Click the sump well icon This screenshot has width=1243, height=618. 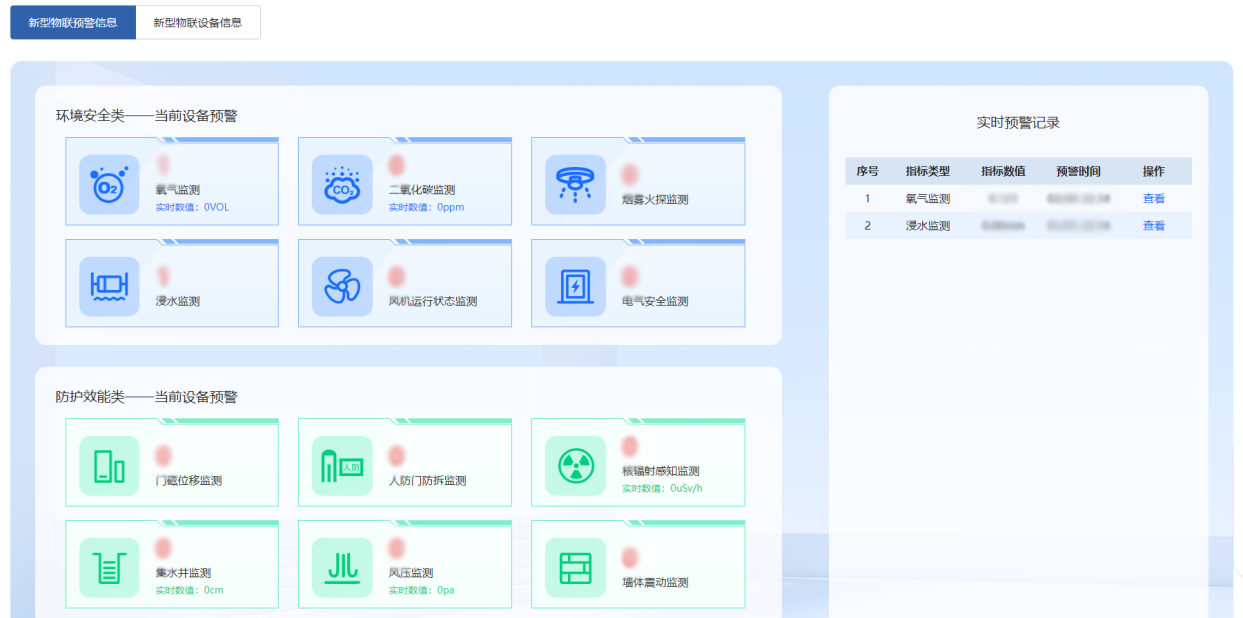[x=109, y=567]
